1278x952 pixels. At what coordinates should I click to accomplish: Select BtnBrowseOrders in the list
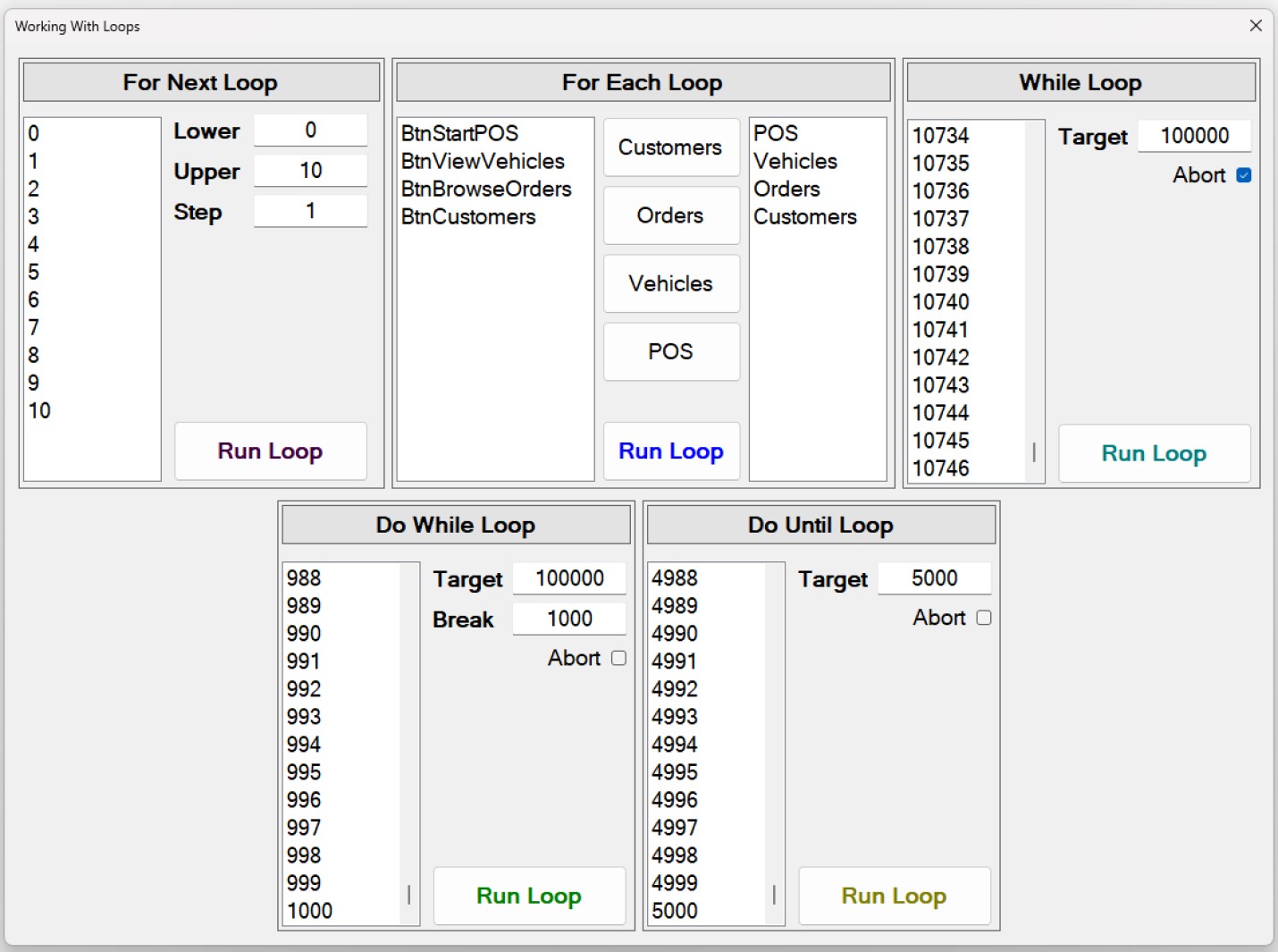pos(486,190)
